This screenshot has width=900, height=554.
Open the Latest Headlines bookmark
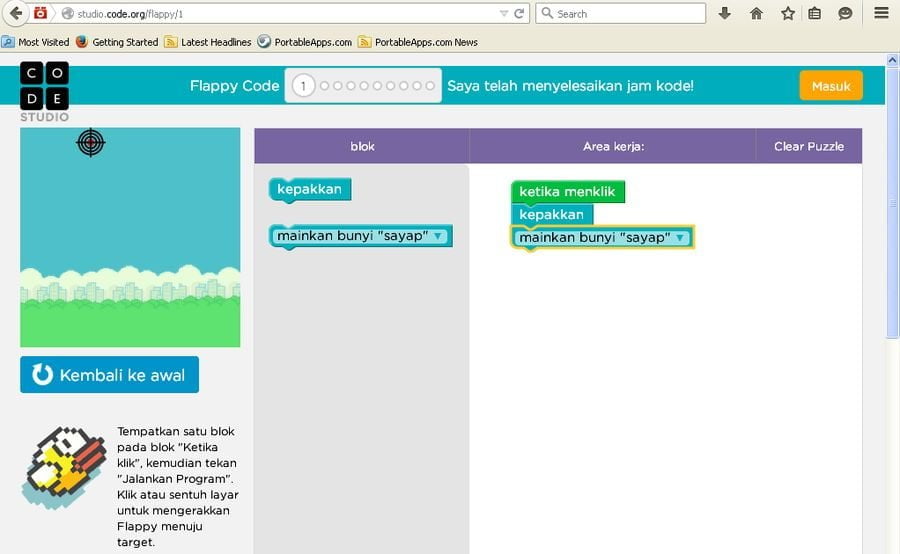[x=208, y=42]
